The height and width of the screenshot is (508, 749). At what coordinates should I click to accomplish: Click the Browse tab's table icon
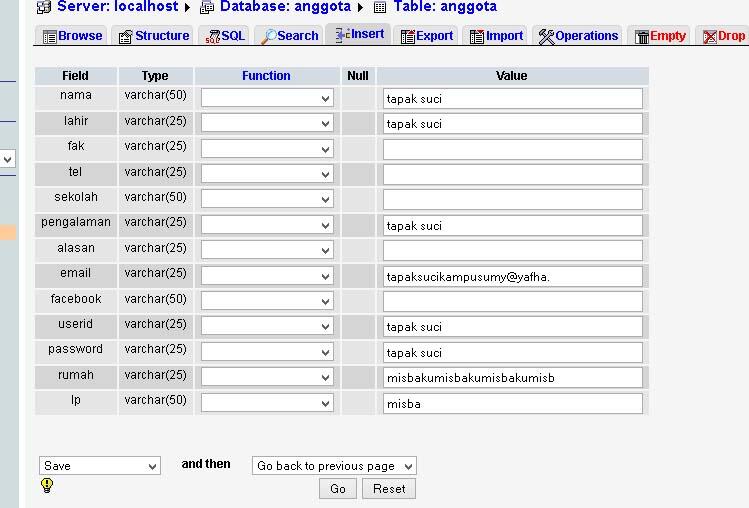coord(49,37)
